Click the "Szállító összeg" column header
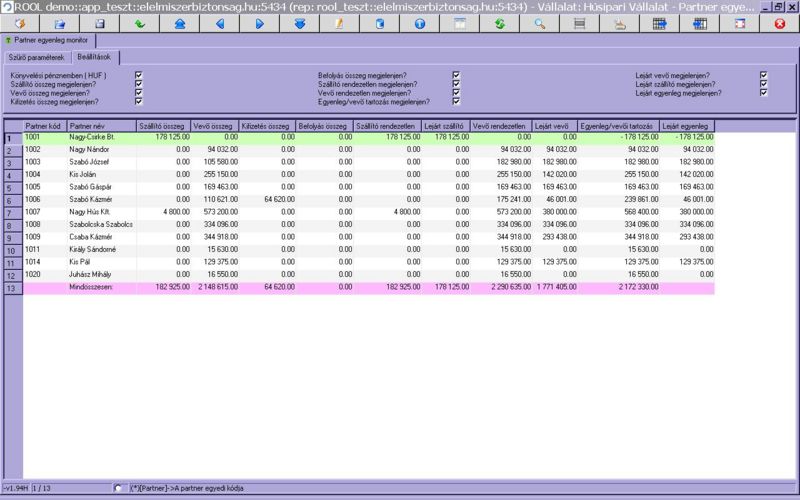 coord(164,126)
